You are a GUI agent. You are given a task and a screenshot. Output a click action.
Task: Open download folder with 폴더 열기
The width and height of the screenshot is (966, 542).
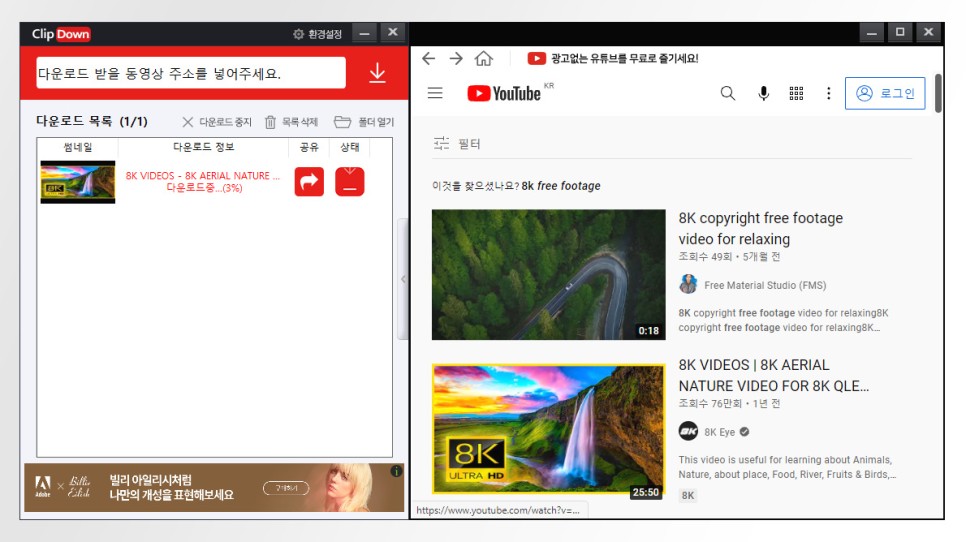coord(364,122)
